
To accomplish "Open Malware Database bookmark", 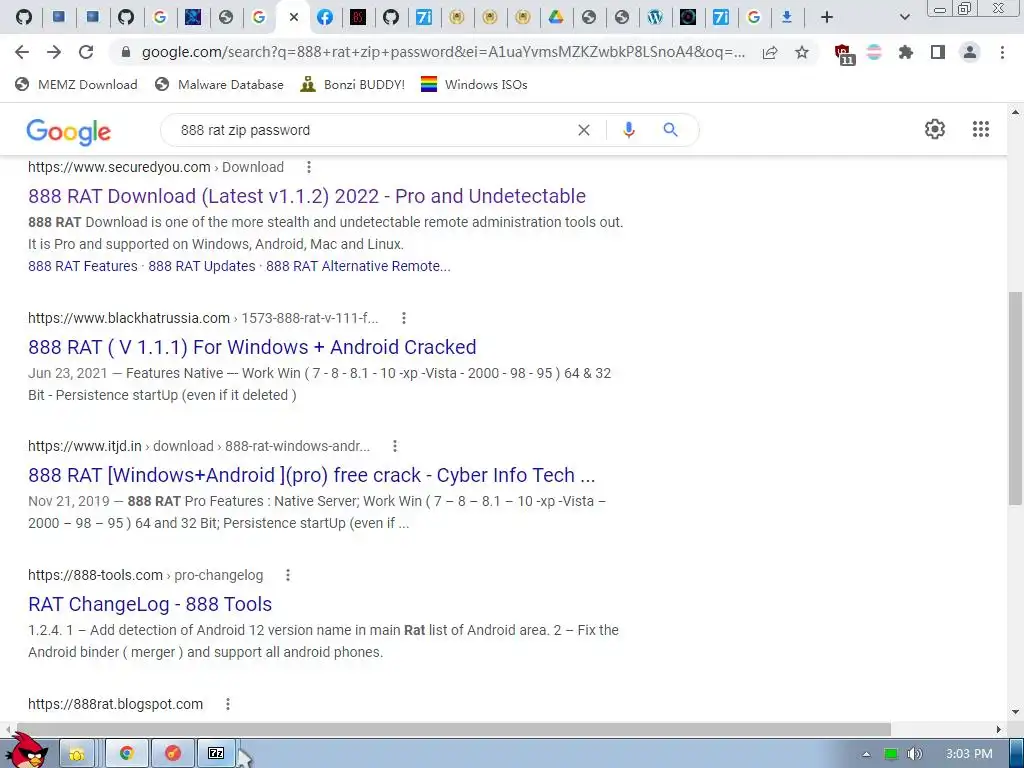I will (219, 84).
